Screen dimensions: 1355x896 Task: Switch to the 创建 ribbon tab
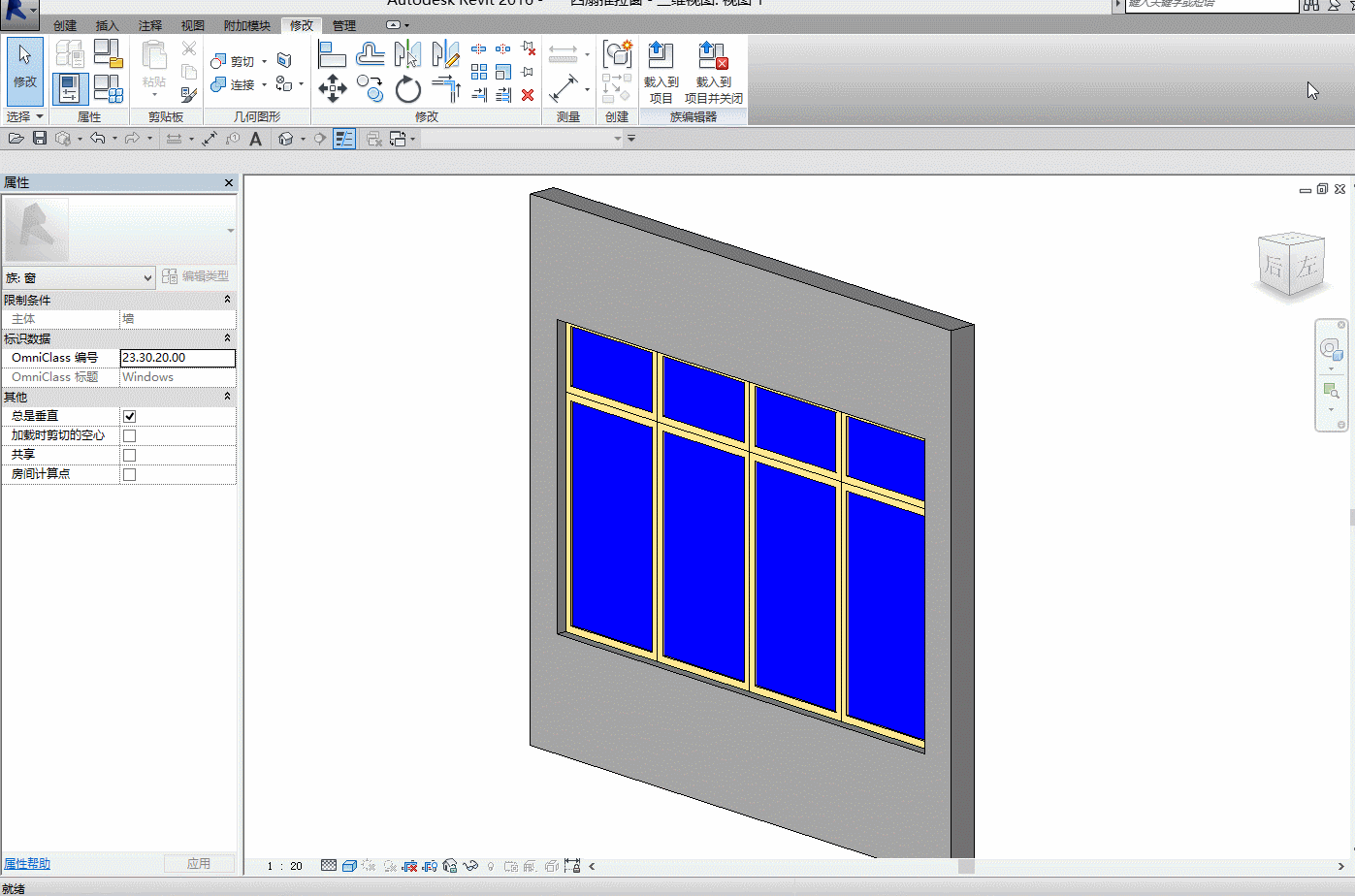coord(65,25)
